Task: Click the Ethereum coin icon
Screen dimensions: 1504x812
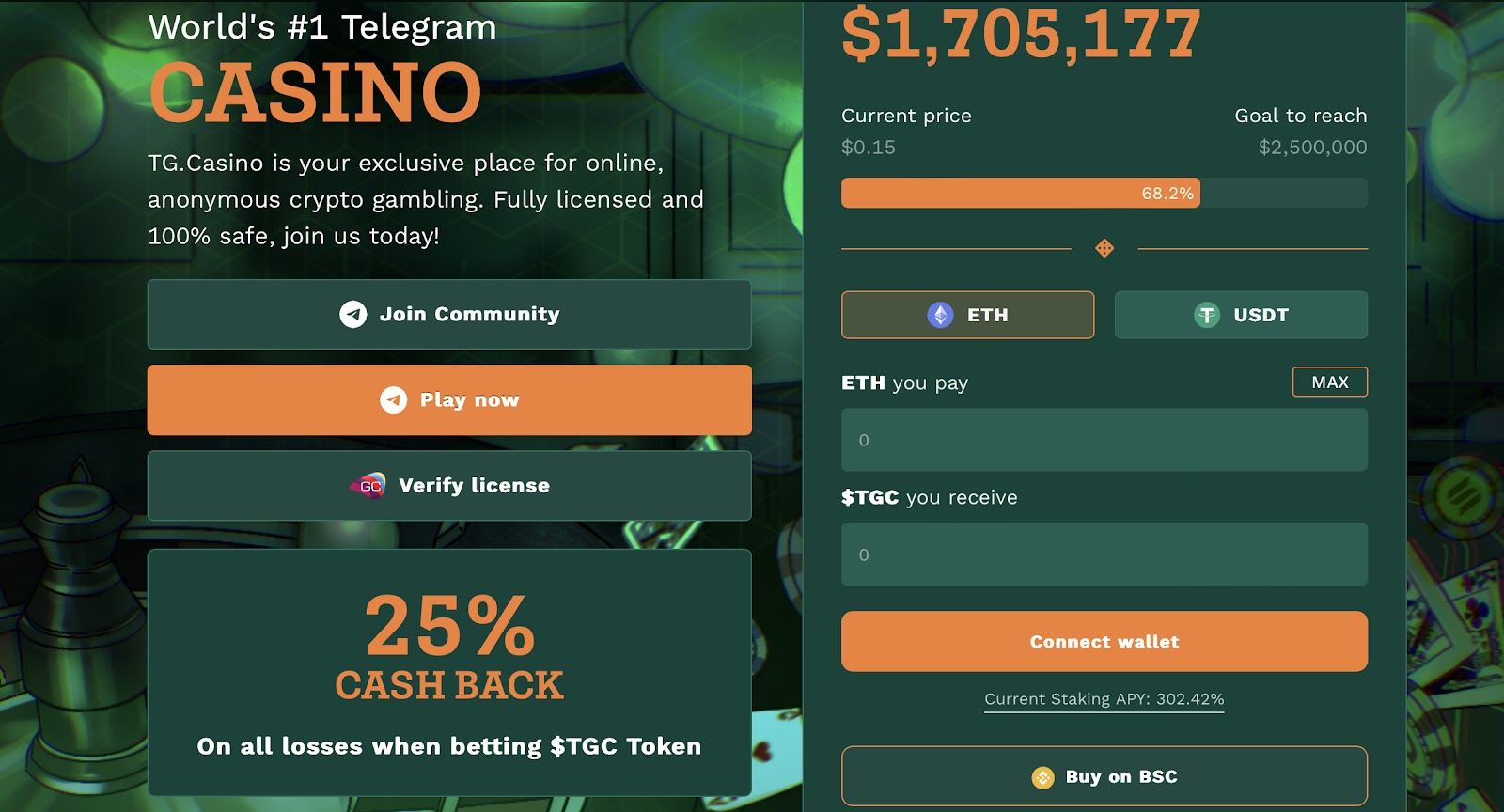Action: click(940, 315)
